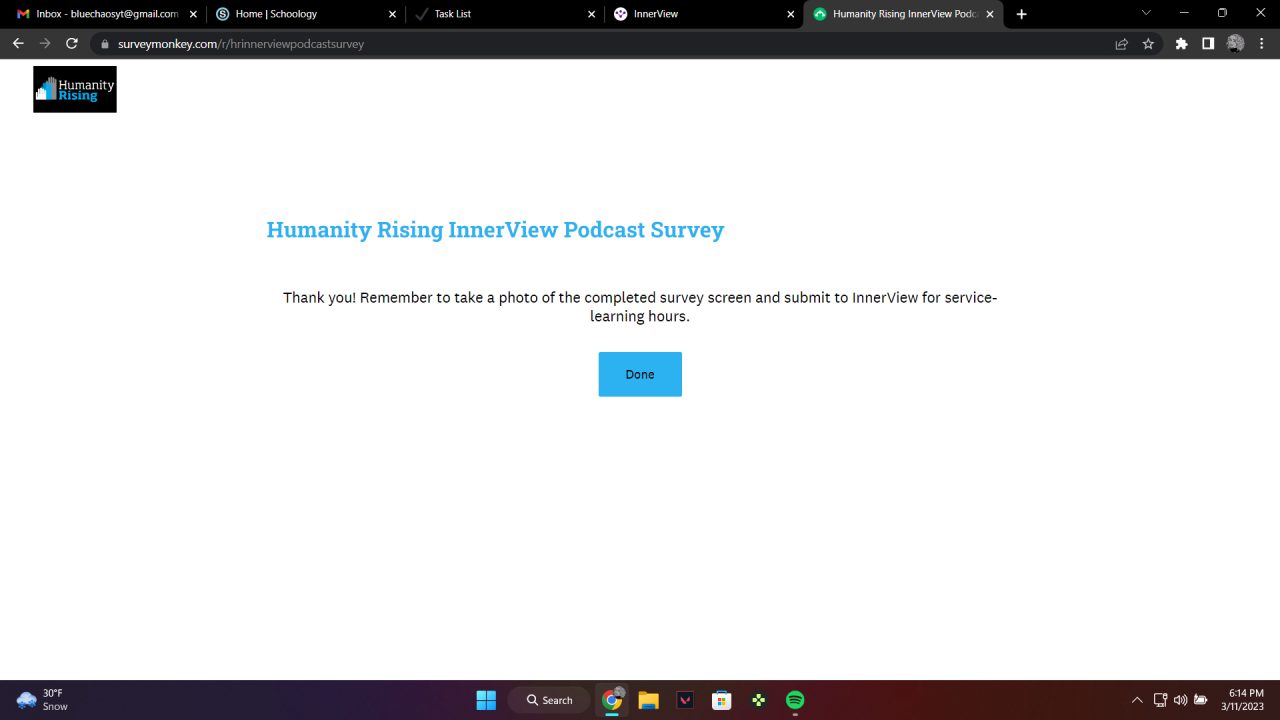1280x720 pixels.
Task: Open a new browser tab
Action: [x=1021, y=14]
